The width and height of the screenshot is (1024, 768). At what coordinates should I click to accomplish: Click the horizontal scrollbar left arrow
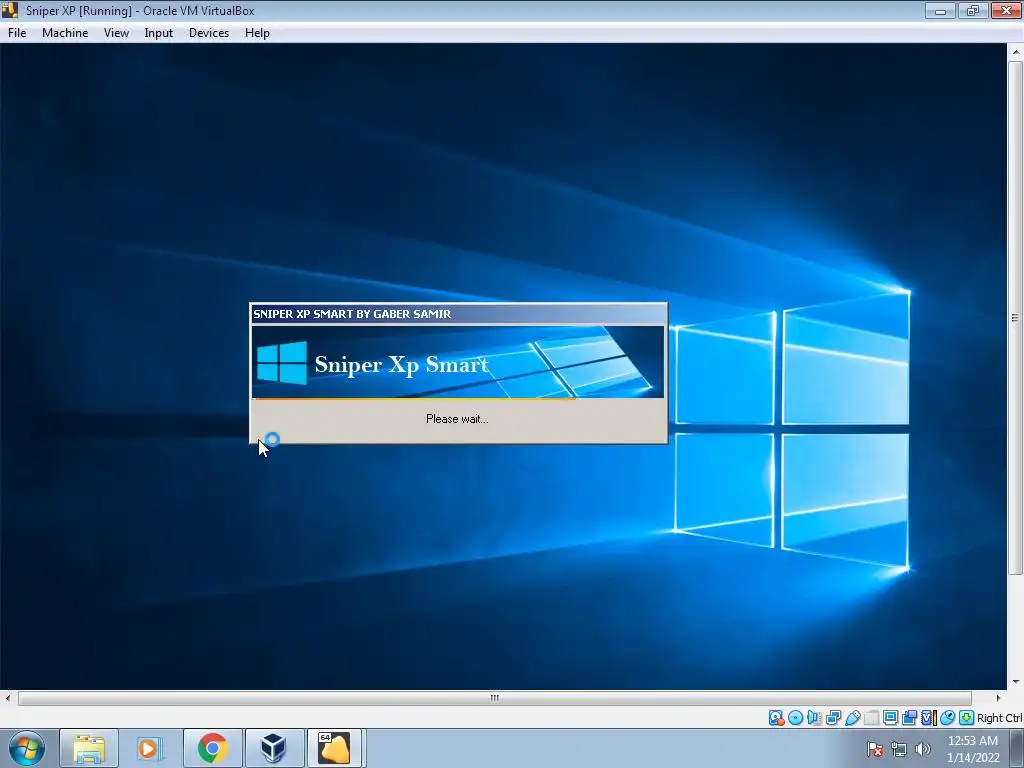7,698
